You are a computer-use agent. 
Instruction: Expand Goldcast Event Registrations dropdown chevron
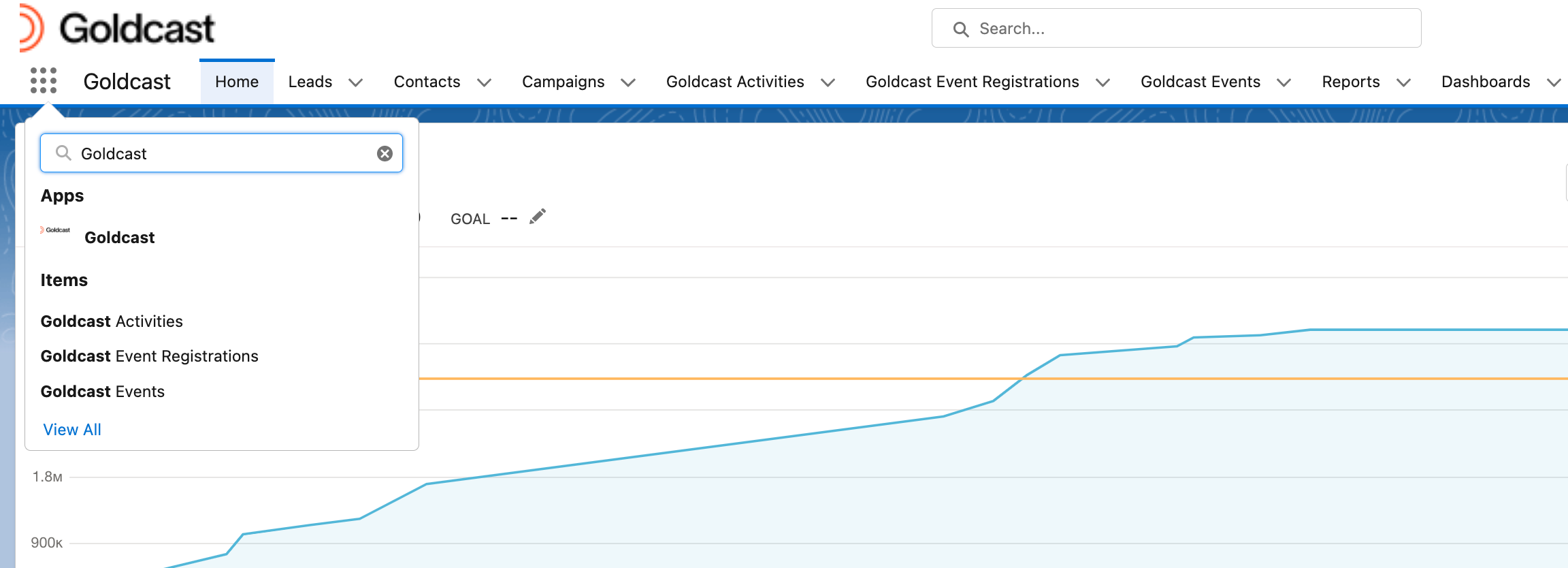click(1102, 82)
